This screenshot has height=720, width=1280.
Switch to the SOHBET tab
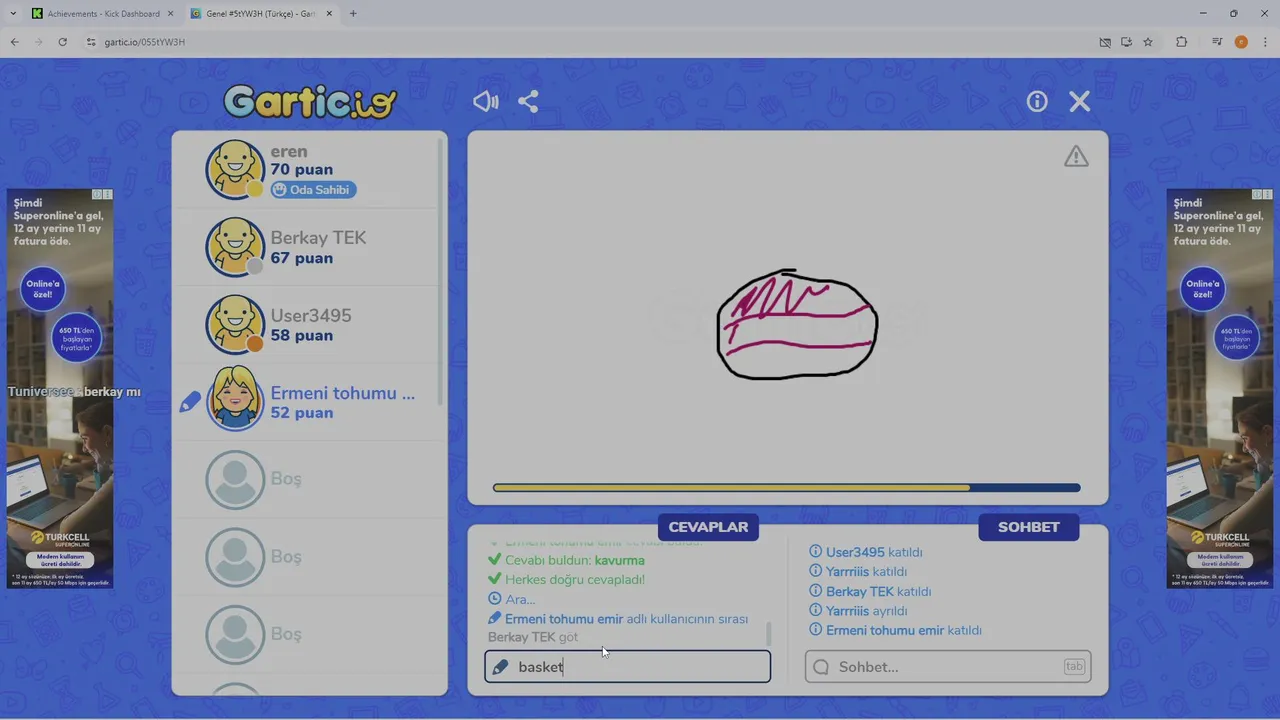tap(1028, 527)
